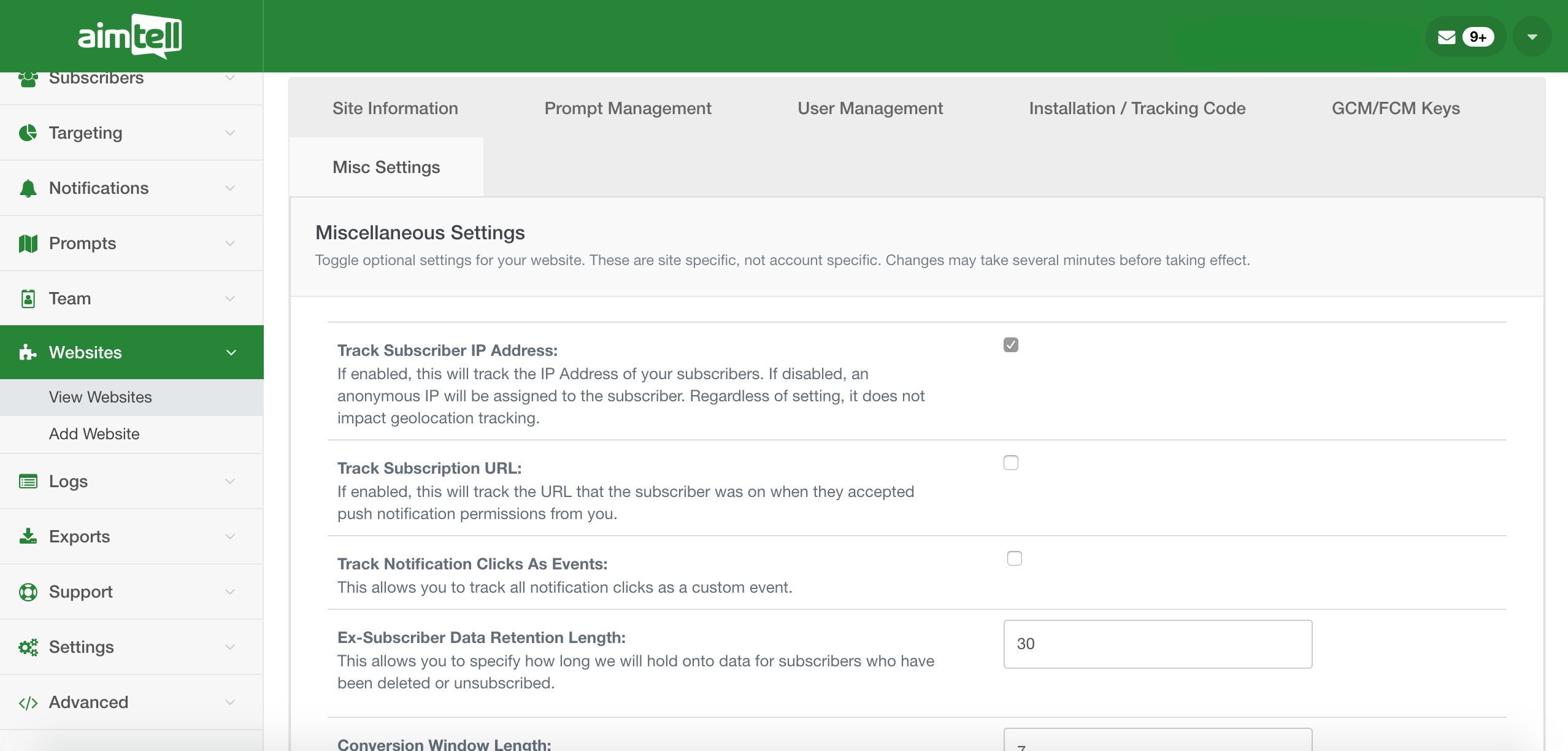Select the Targeting pie chart icon

point(28,133)
